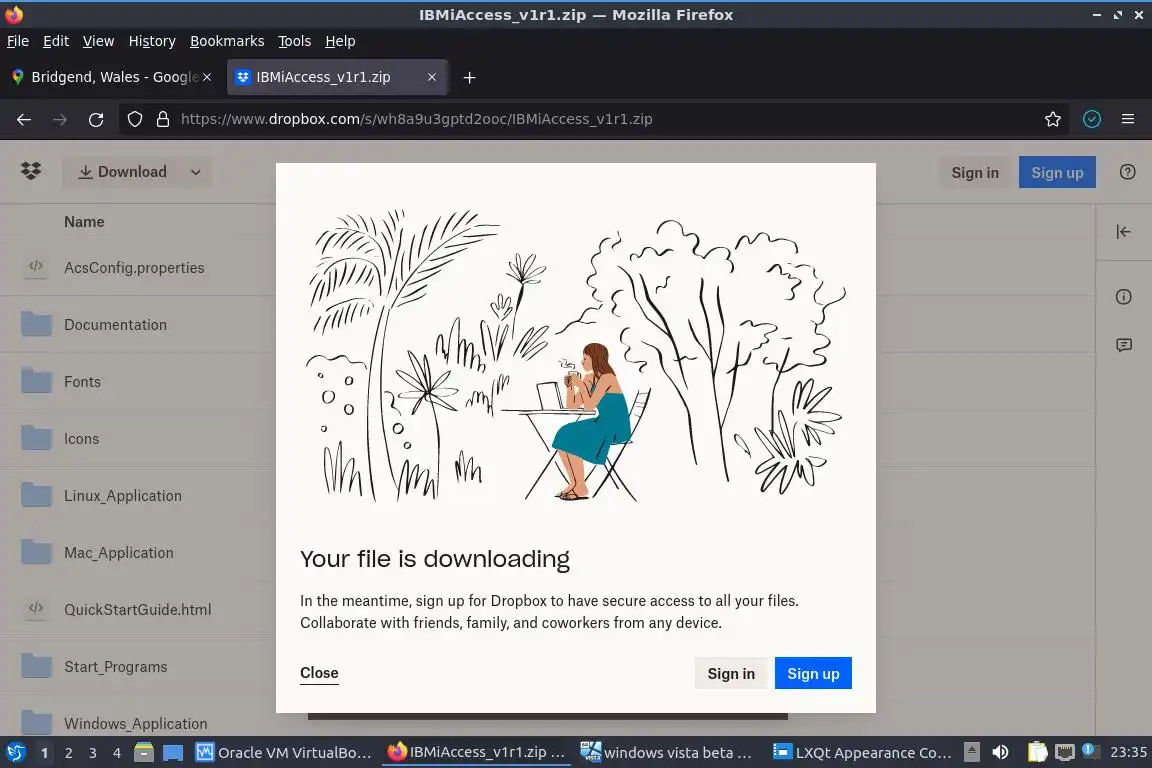Click the file manager icon in taskbar

click(x=144, y=752)
